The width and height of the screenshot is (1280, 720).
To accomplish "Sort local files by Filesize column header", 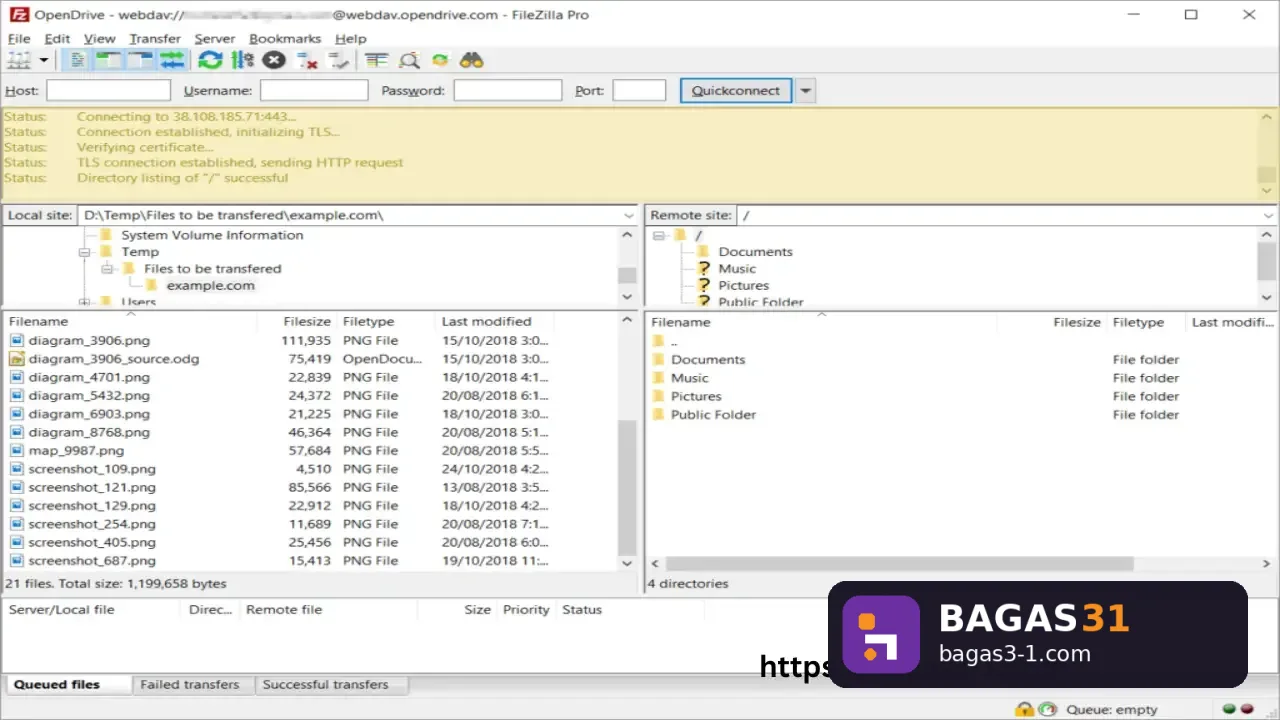I will (296, 322).
